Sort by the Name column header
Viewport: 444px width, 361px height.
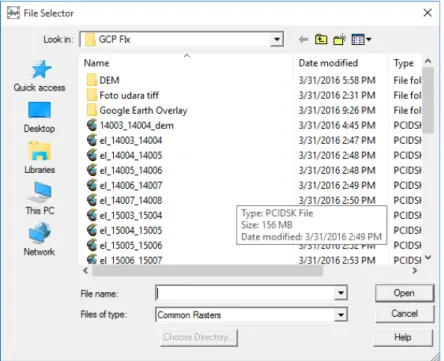click(x=187, y=63)
